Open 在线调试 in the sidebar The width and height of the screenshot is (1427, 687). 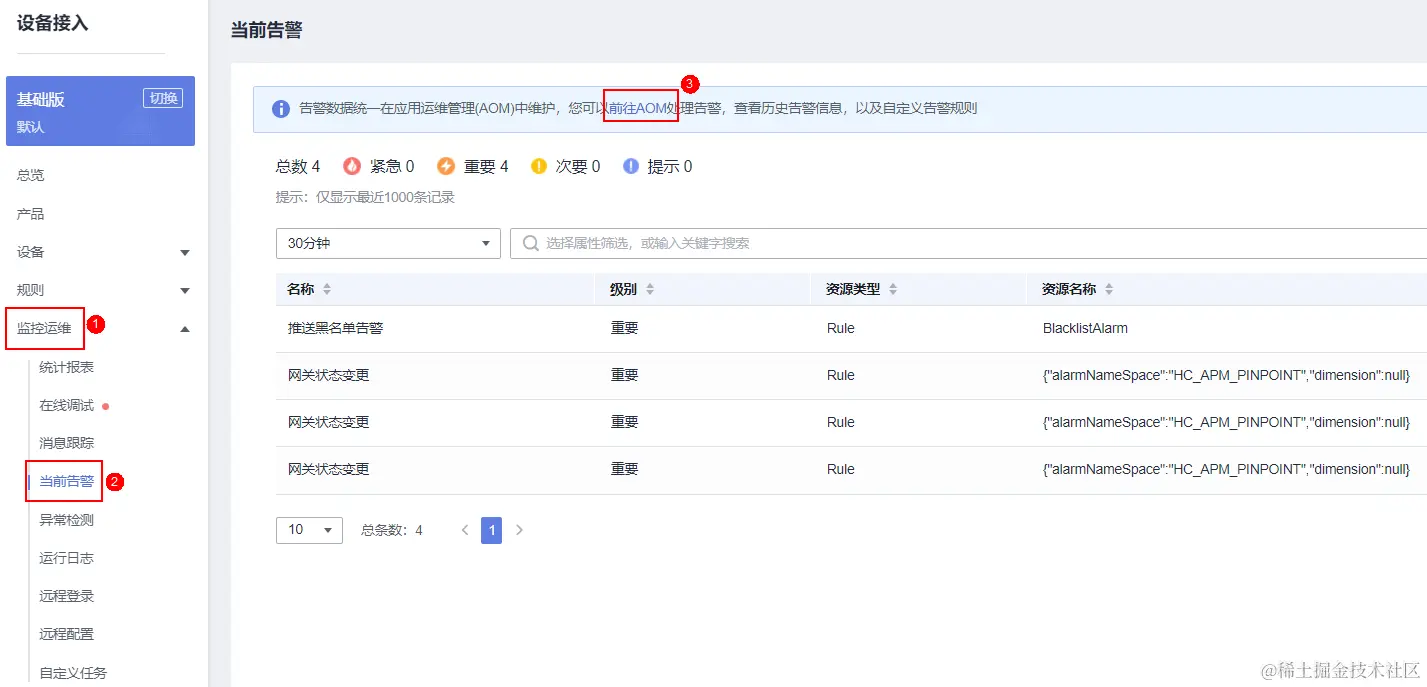click(x=67, y=405)
